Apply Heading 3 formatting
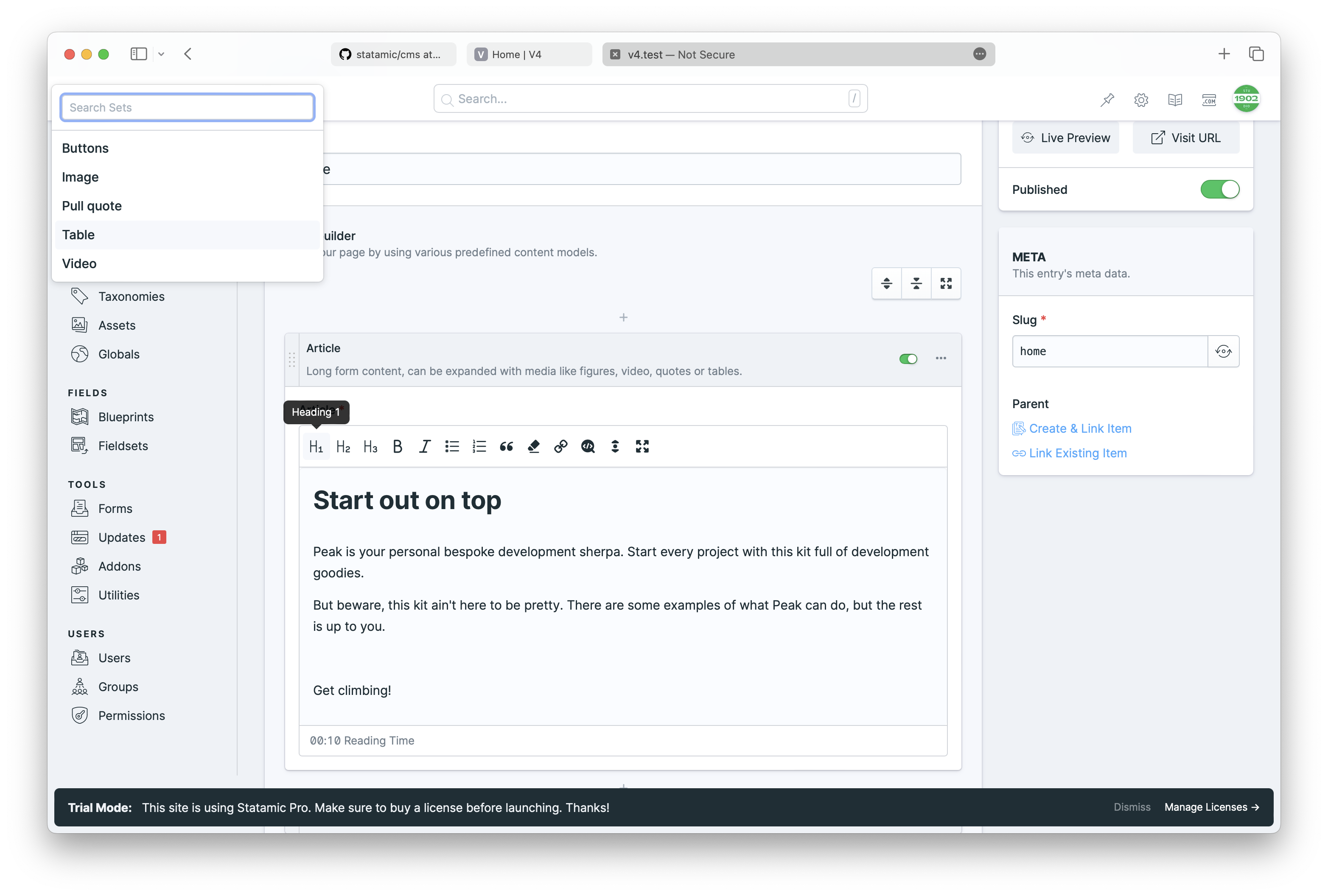Screen dimensions: 1328x896 coord(370,447)
